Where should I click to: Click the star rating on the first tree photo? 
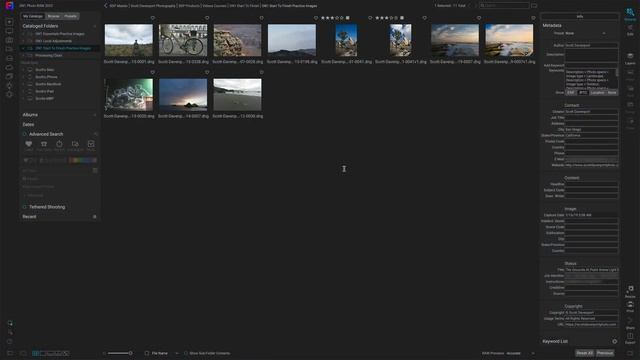332,18
